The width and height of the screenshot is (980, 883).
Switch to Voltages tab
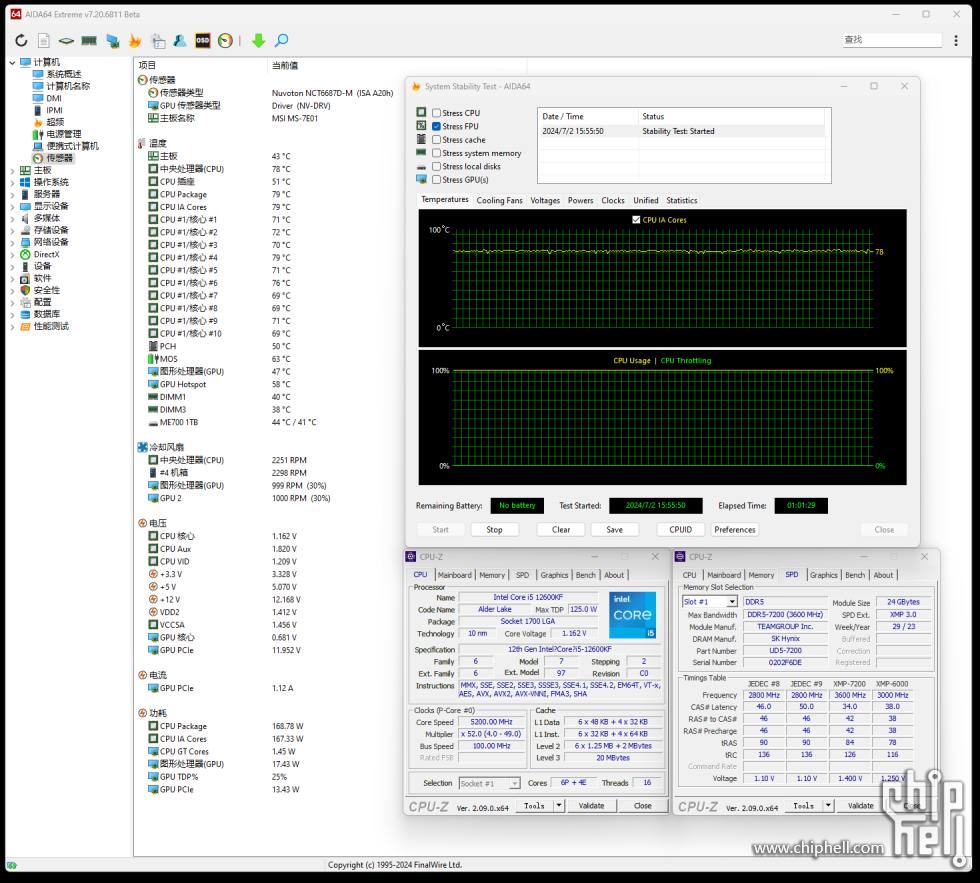click(x=545, y=201)
